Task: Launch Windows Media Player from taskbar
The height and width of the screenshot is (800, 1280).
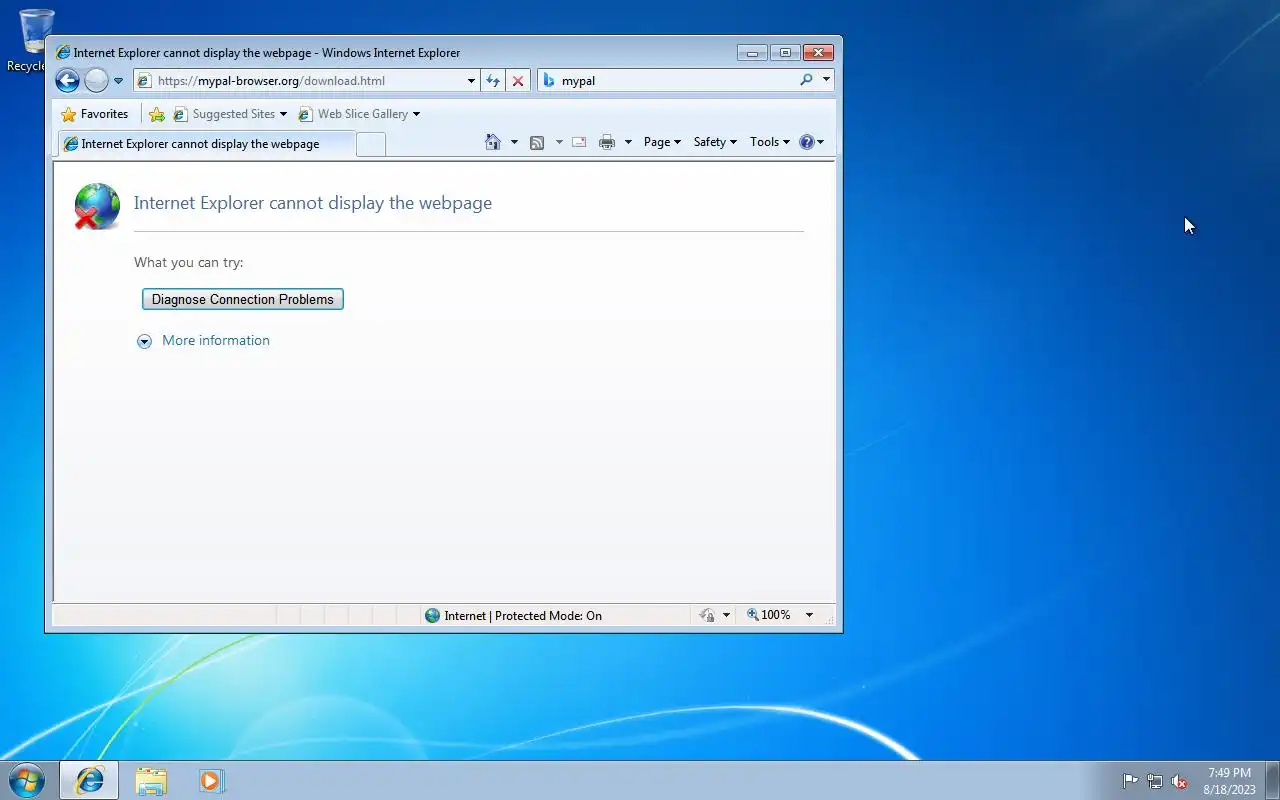Action: 211,780
